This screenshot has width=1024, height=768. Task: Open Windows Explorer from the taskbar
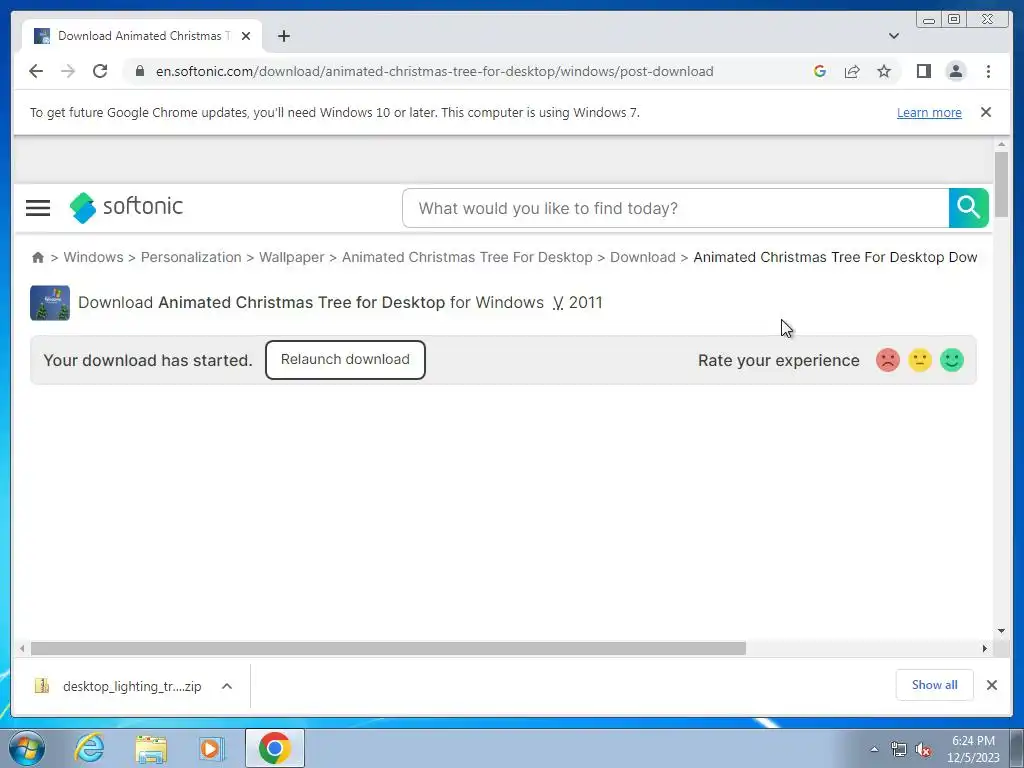coord(151,748)
